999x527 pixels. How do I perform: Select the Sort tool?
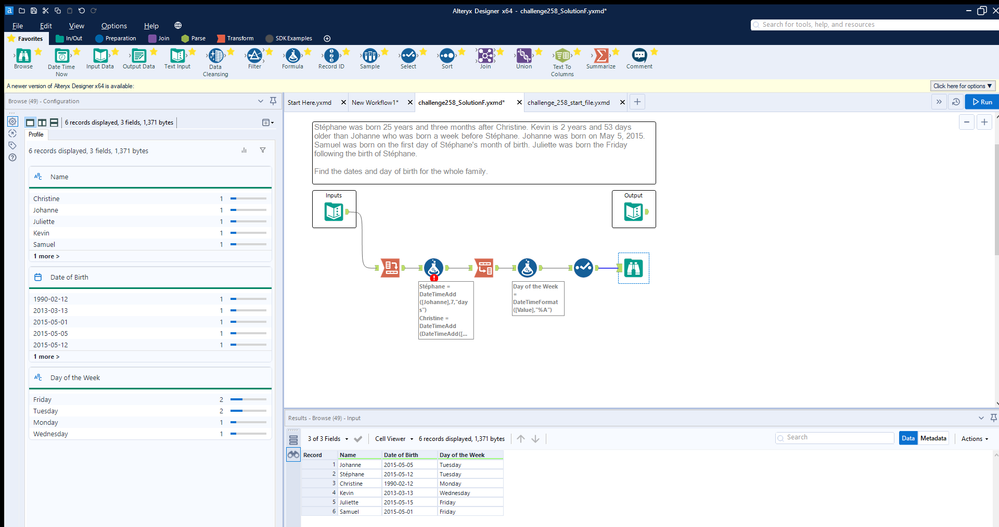coord(447,58)
